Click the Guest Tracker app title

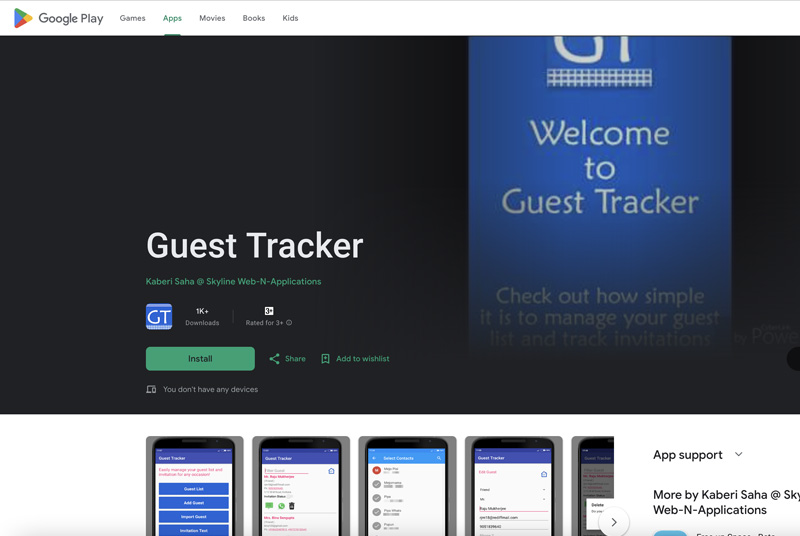click(255, 245)
